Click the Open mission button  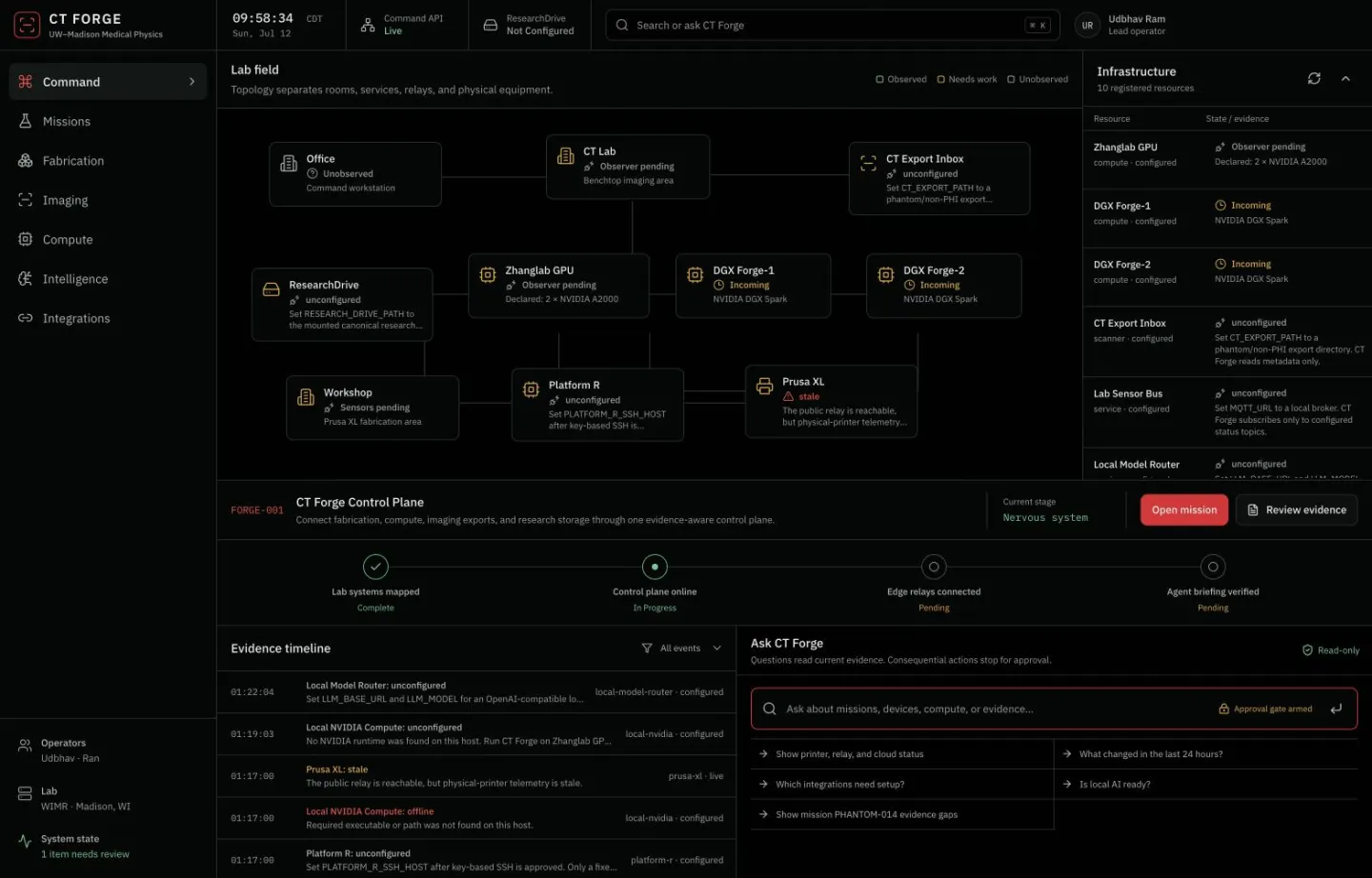click(1184, 510)
